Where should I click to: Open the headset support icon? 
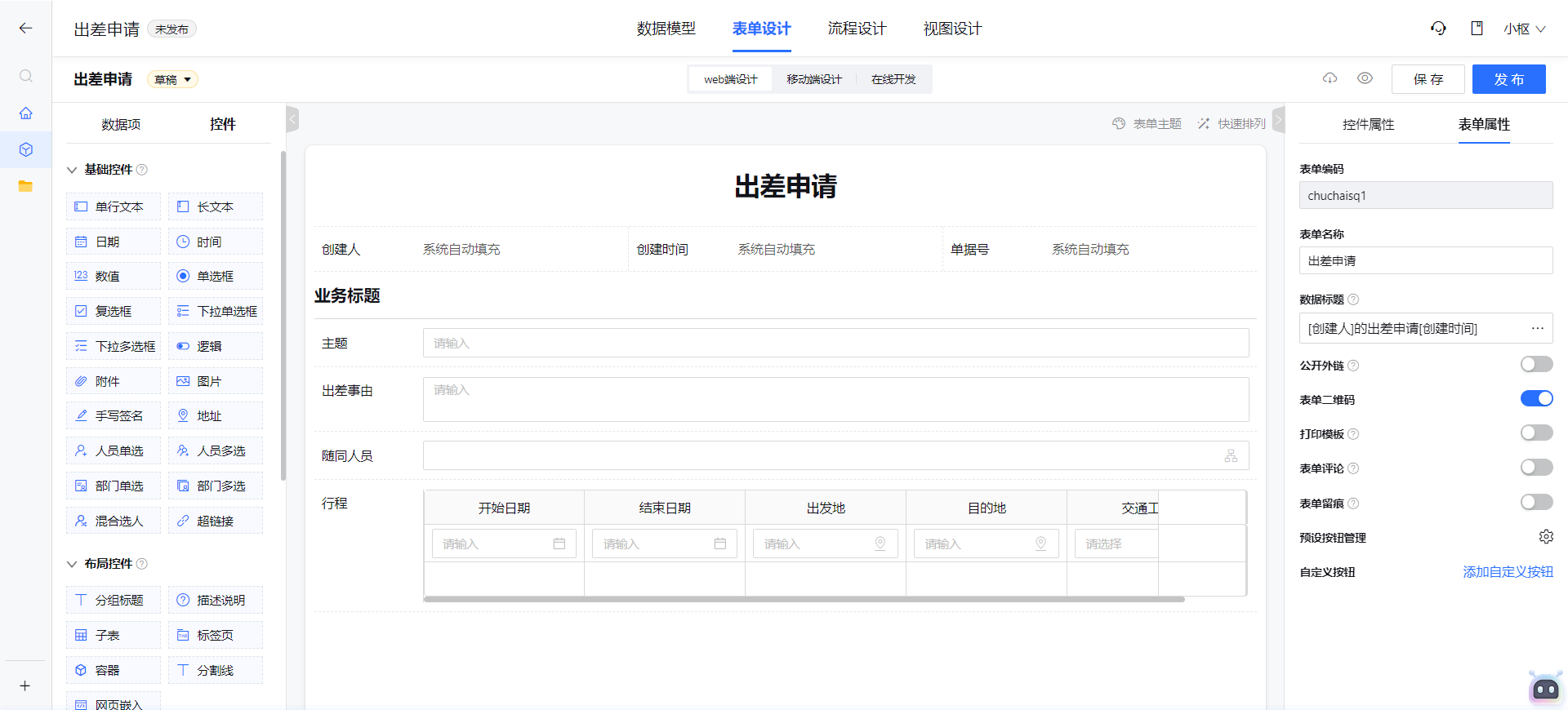click(x=1438, y=29)
